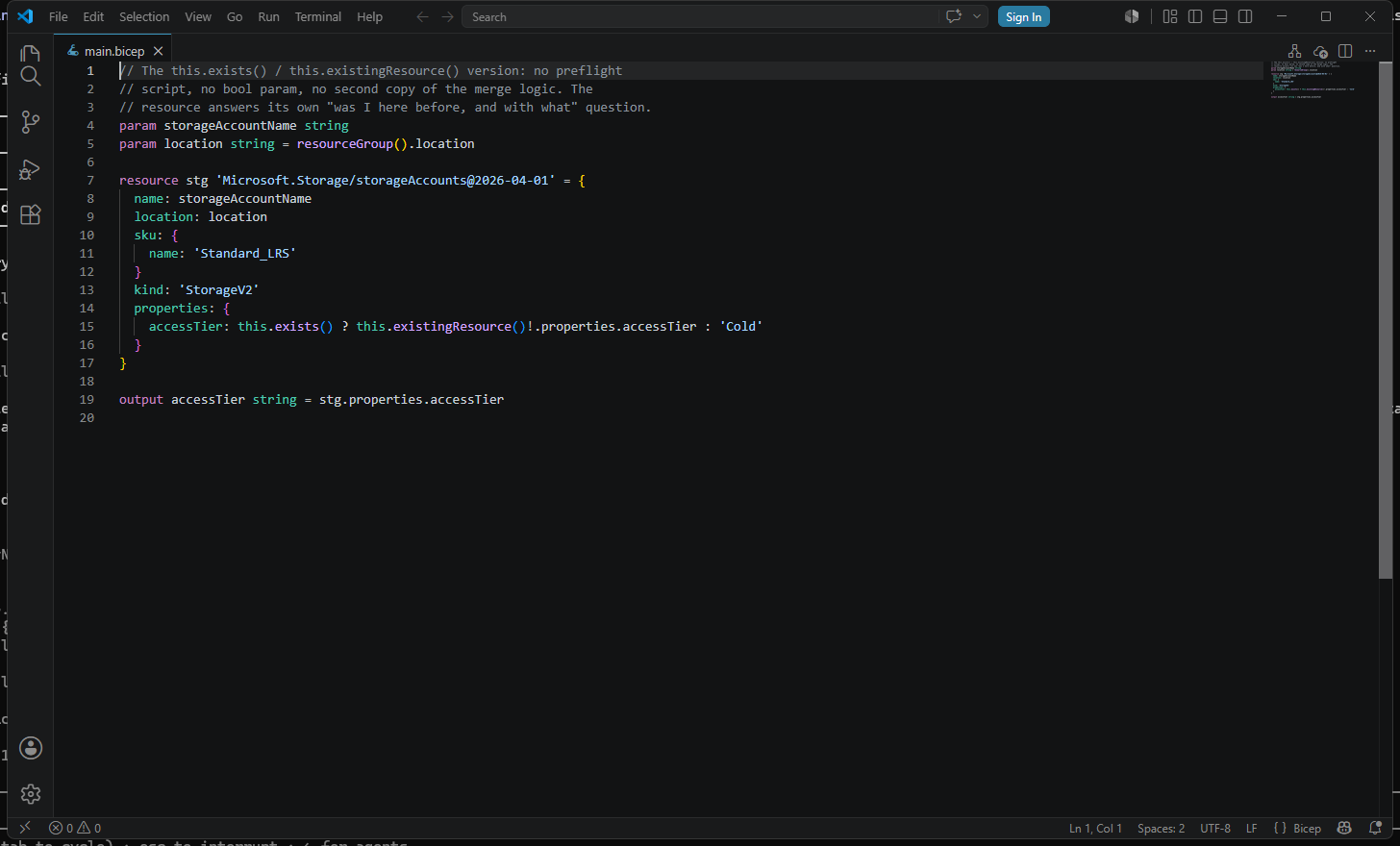Open the notifications bell

coord(1375,828)
